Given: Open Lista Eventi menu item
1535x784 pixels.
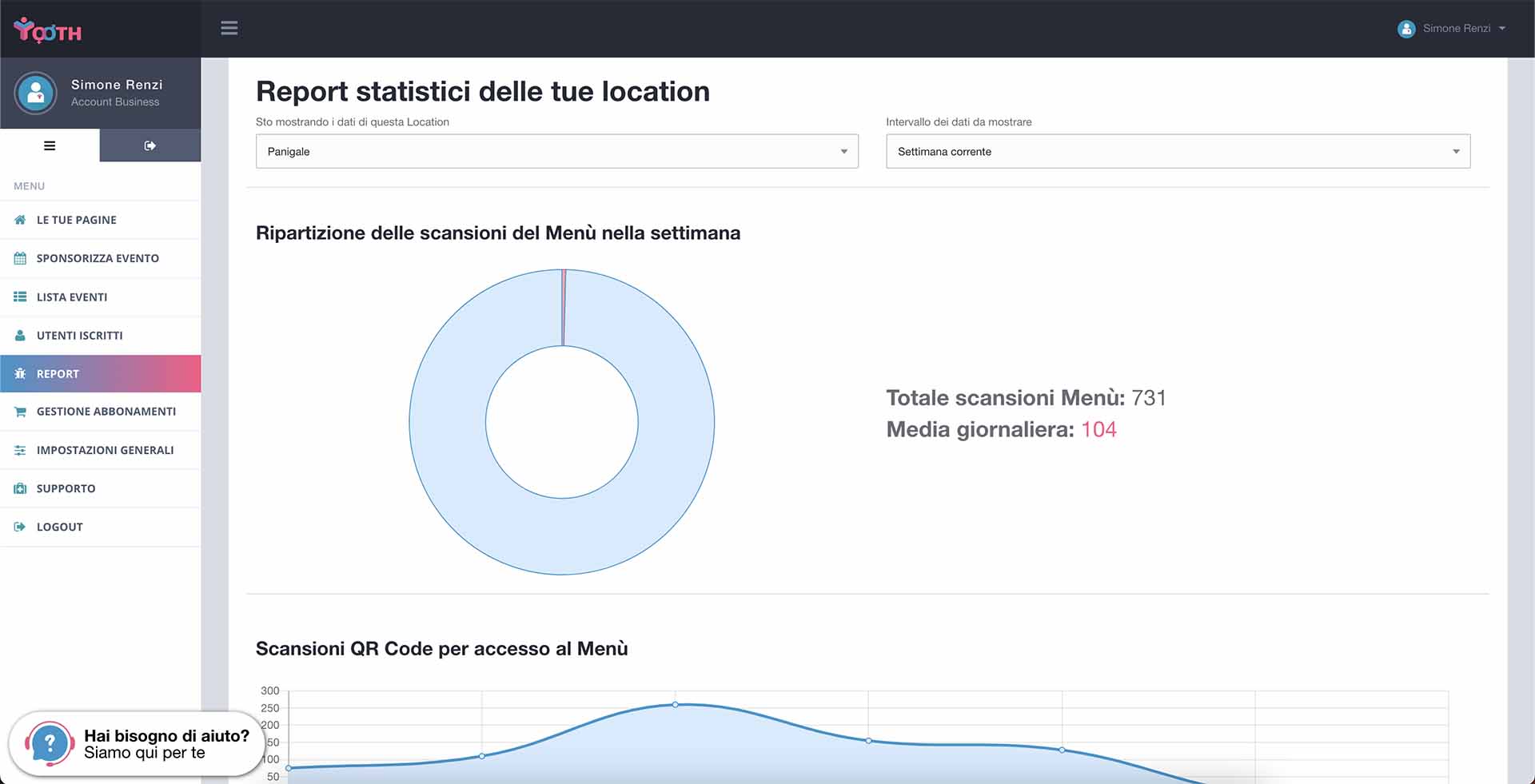Looking at the screenshot, I should pyautogui.click(x=100, y=296).
